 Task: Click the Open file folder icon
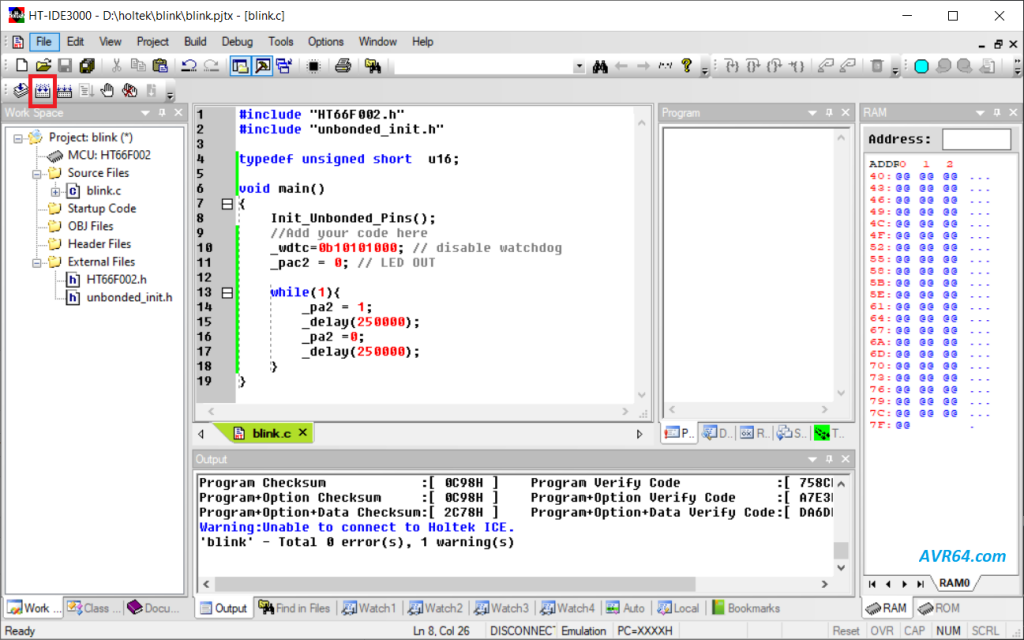(x=42, y=66)
